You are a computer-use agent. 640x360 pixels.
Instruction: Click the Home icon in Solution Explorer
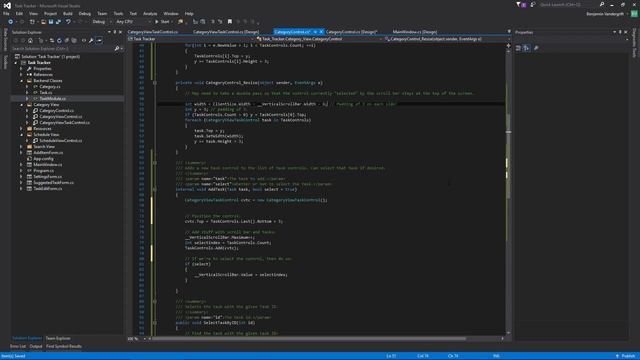coord(30,40)
